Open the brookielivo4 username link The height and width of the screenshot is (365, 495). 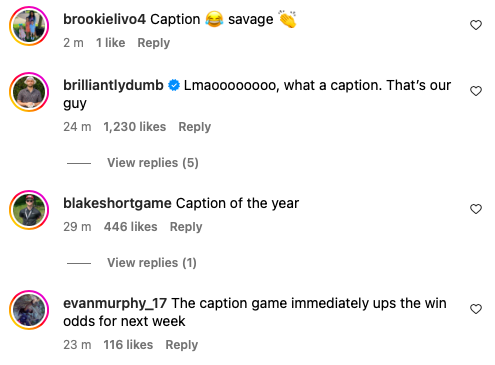(x=104, y=19)
